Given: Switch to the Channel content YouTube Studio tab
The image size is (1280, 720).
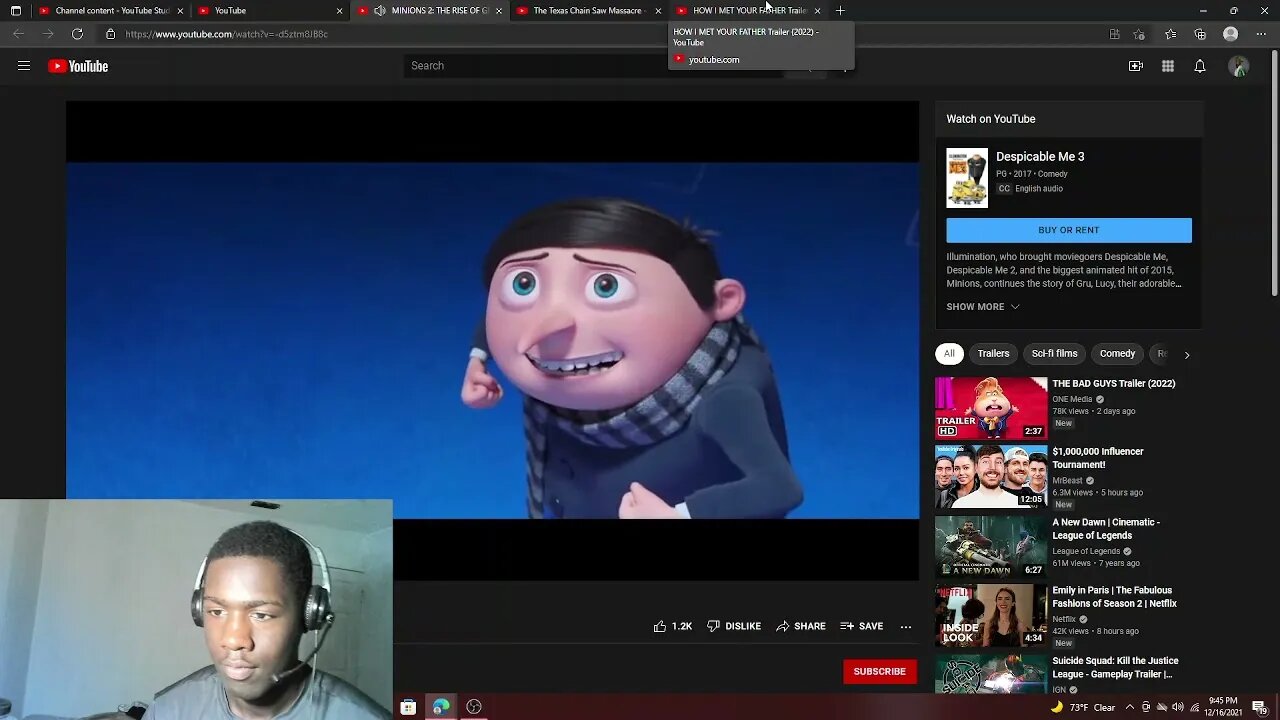Looking at the screenshot, I should point(112,10).
